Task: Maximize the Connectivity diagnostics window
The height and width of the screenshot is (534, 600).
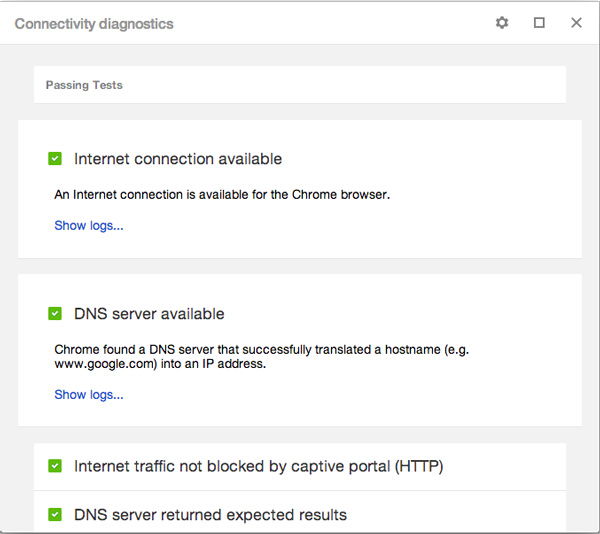Action: (539, 23)
